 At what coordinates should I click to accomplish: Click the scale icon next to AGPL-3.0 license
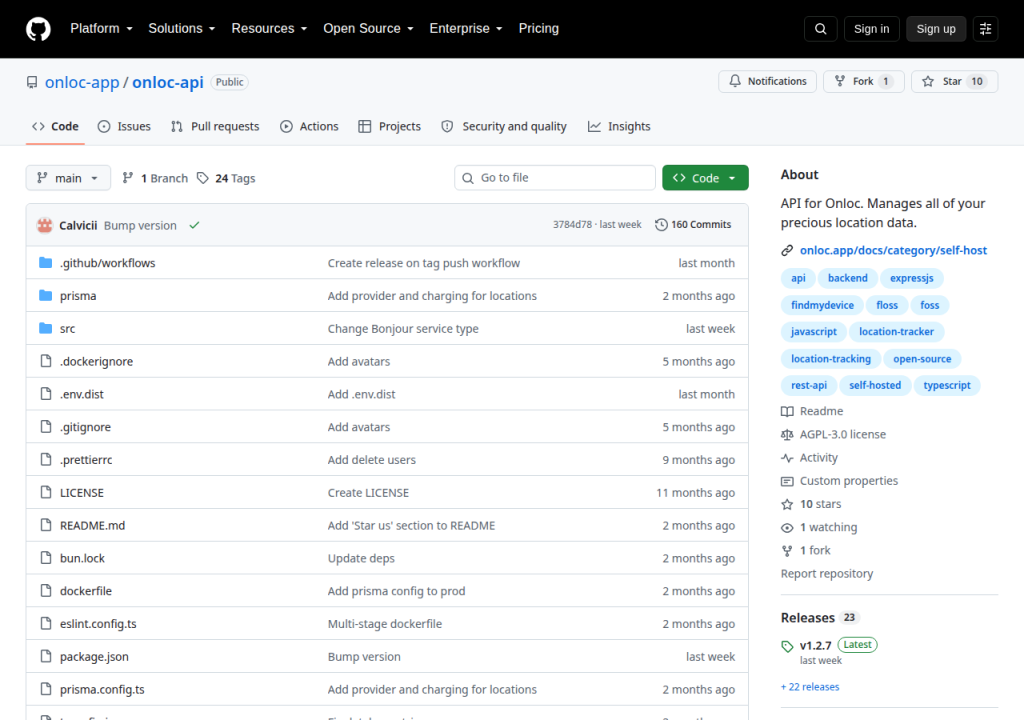(787, 434)
